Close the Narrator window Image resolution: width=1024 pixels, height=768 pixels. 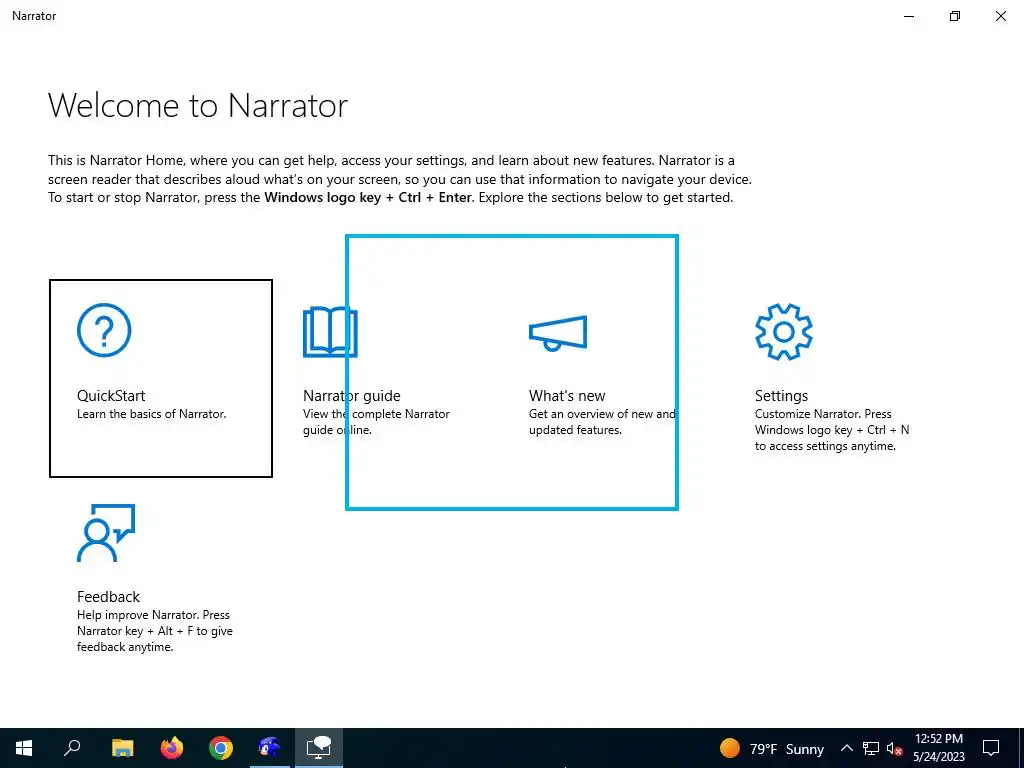[1000, 16]
